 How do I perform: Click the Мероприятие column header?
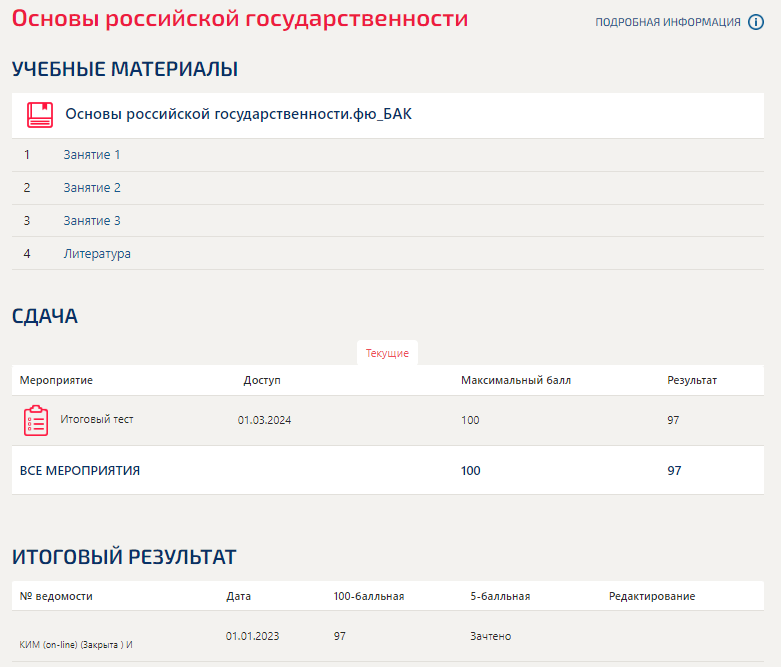56,380
